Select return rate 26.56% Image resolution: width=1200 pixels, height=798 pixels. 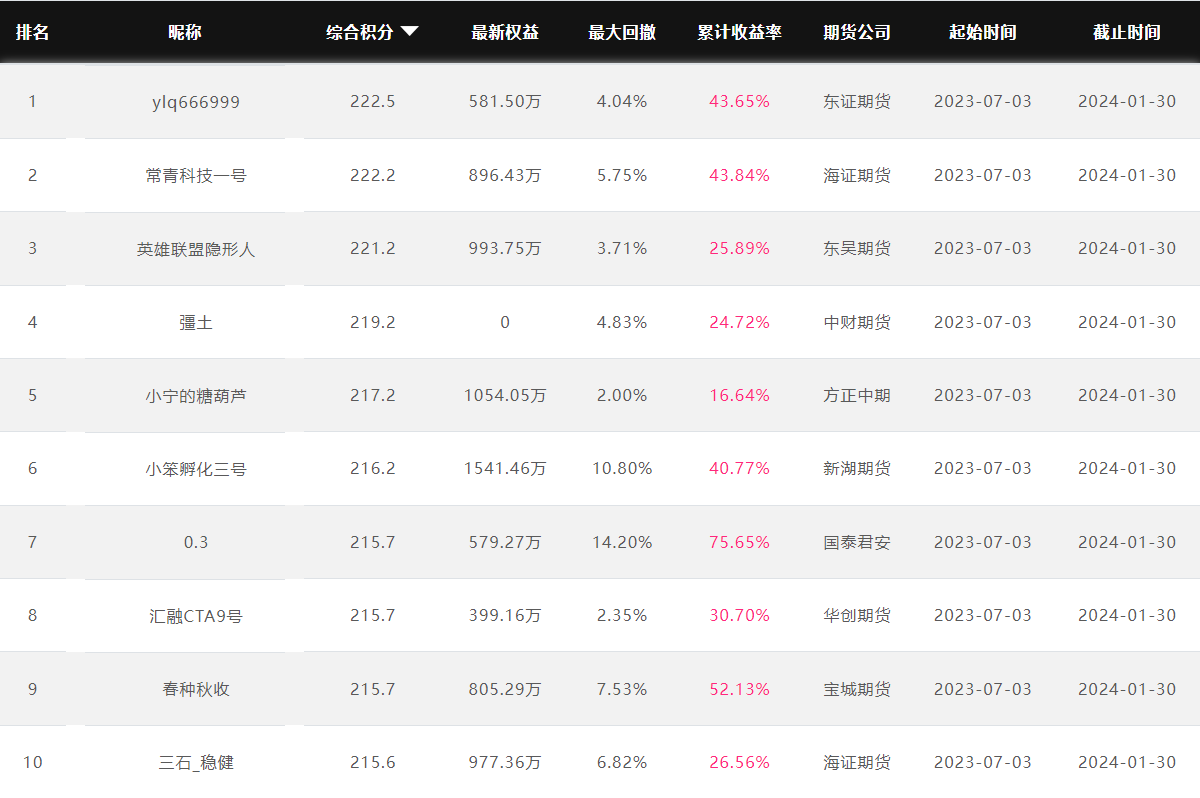click(740, 762)
